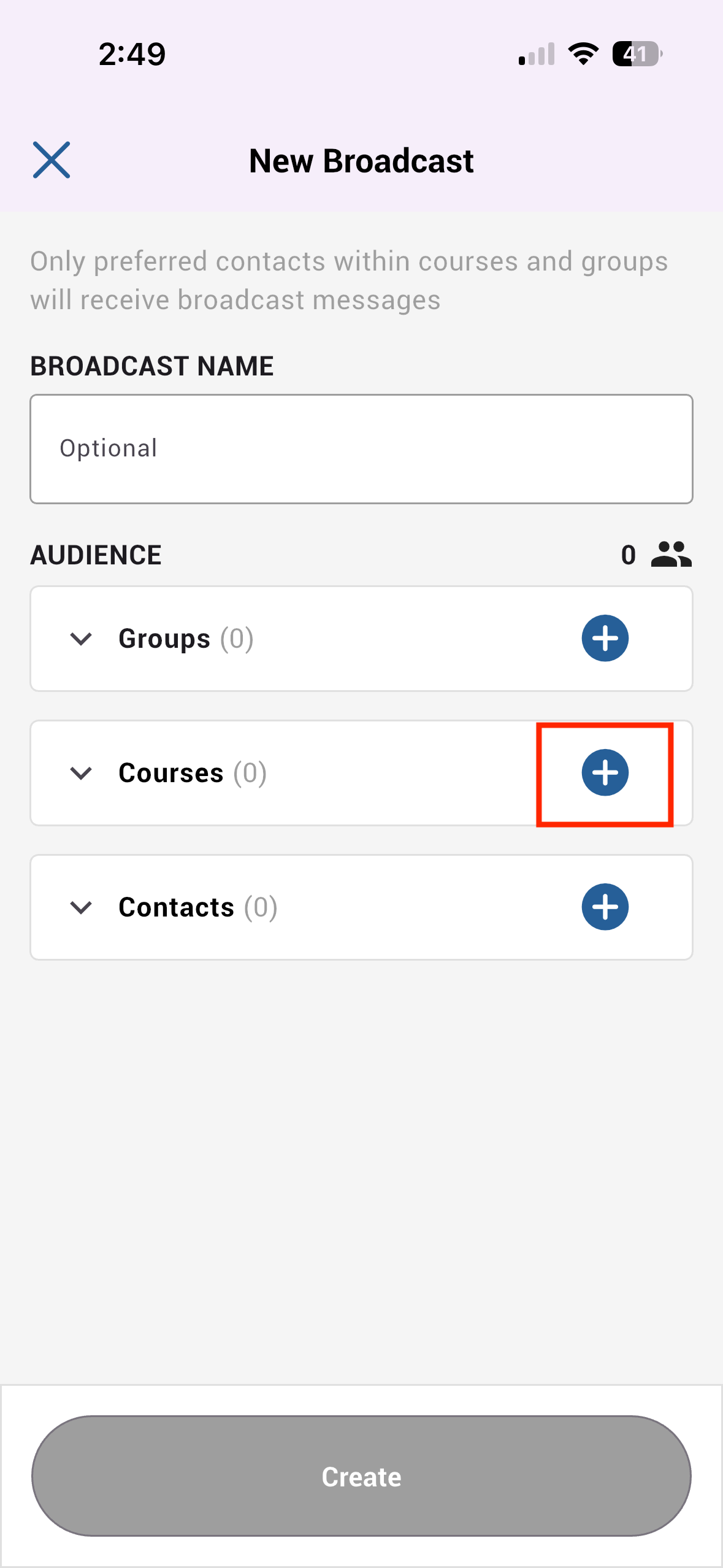This screenshot has width=723, height=1568.
Task: Tap the Wi-Fi status icon
Action: point(583,54)
